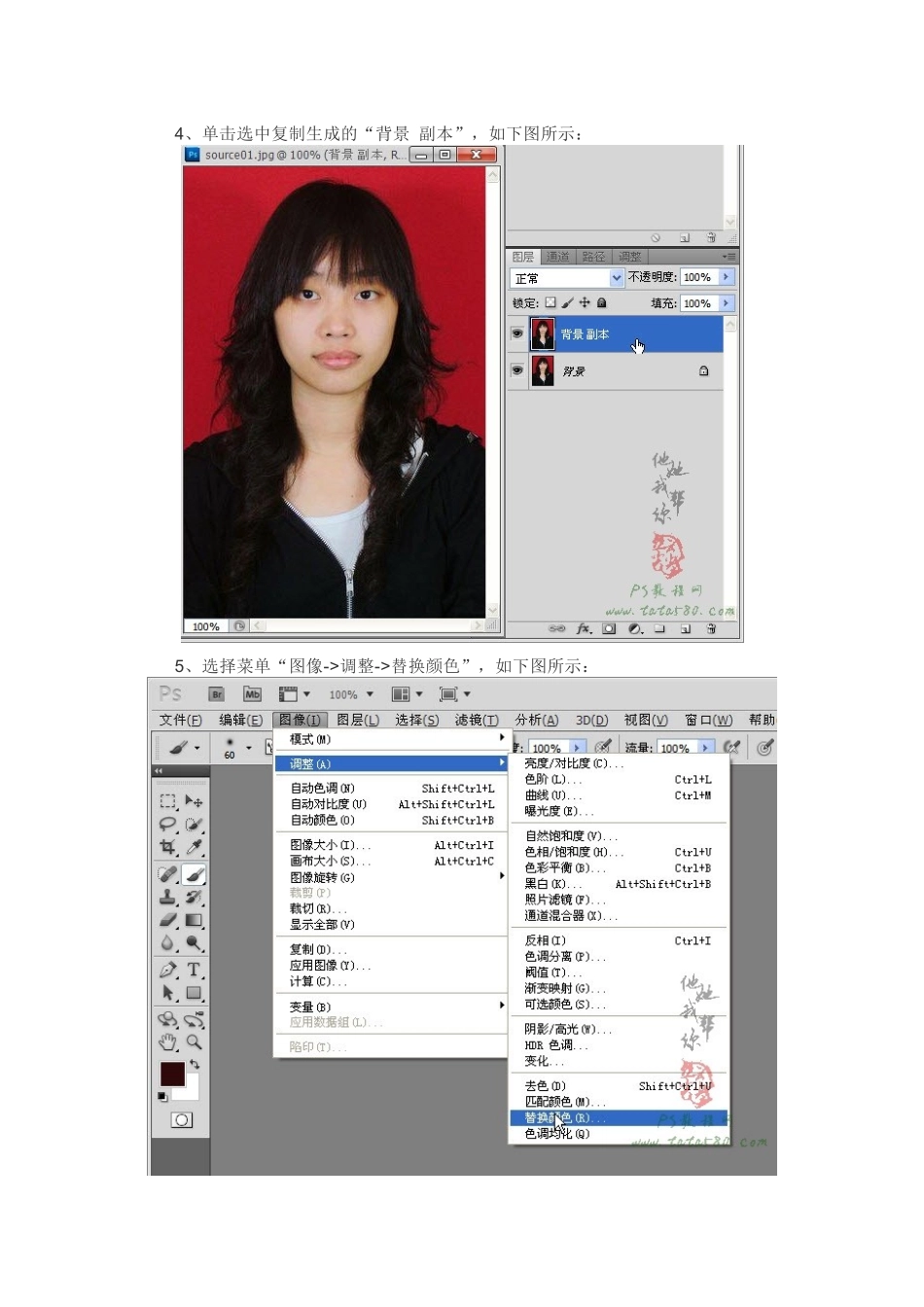Open the 滤镜(T) menu in the menu bar
Viewport: 924px width, 1307px height.
tap(477, 720)
